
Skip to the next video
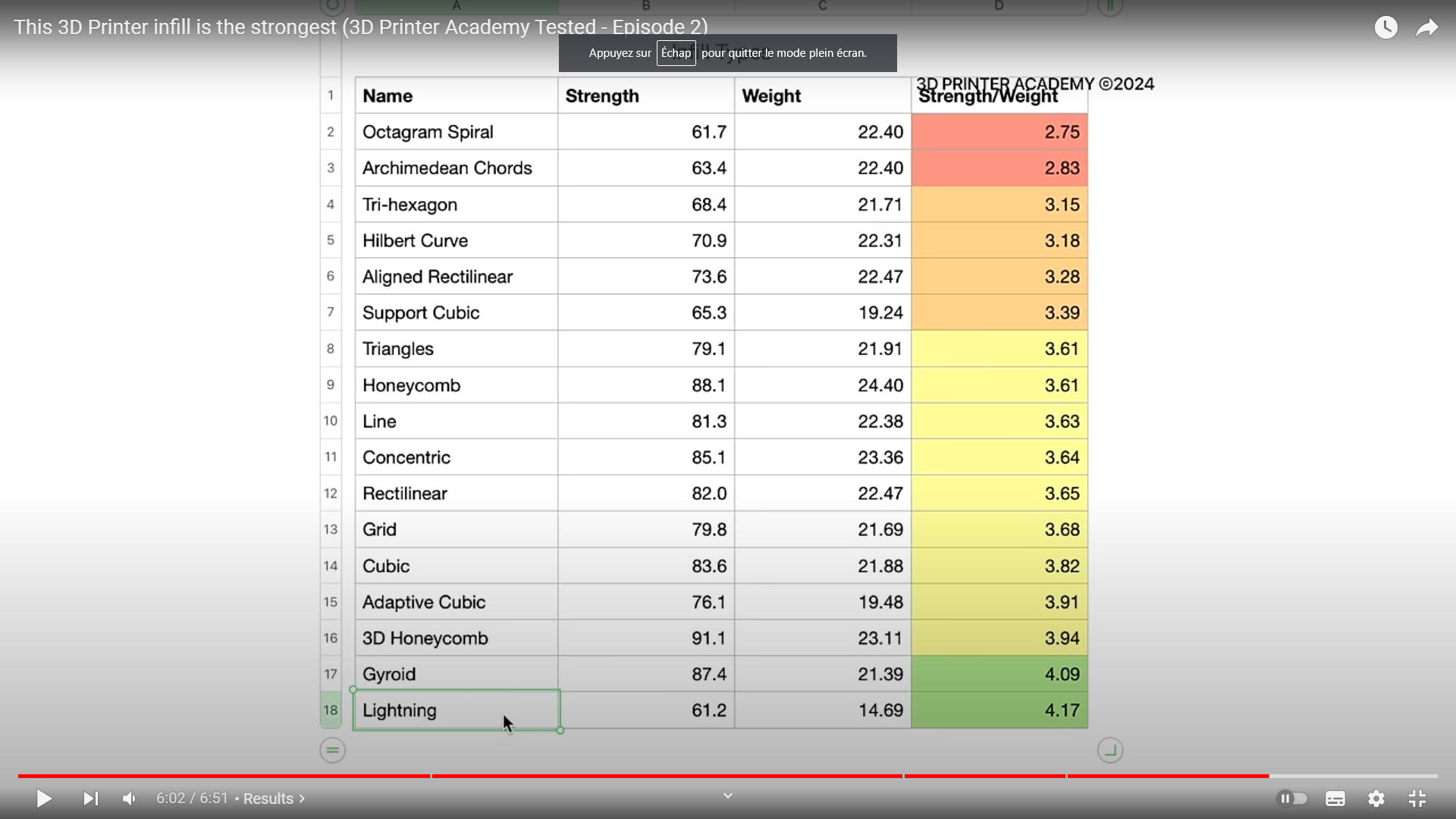coord(90,799)
